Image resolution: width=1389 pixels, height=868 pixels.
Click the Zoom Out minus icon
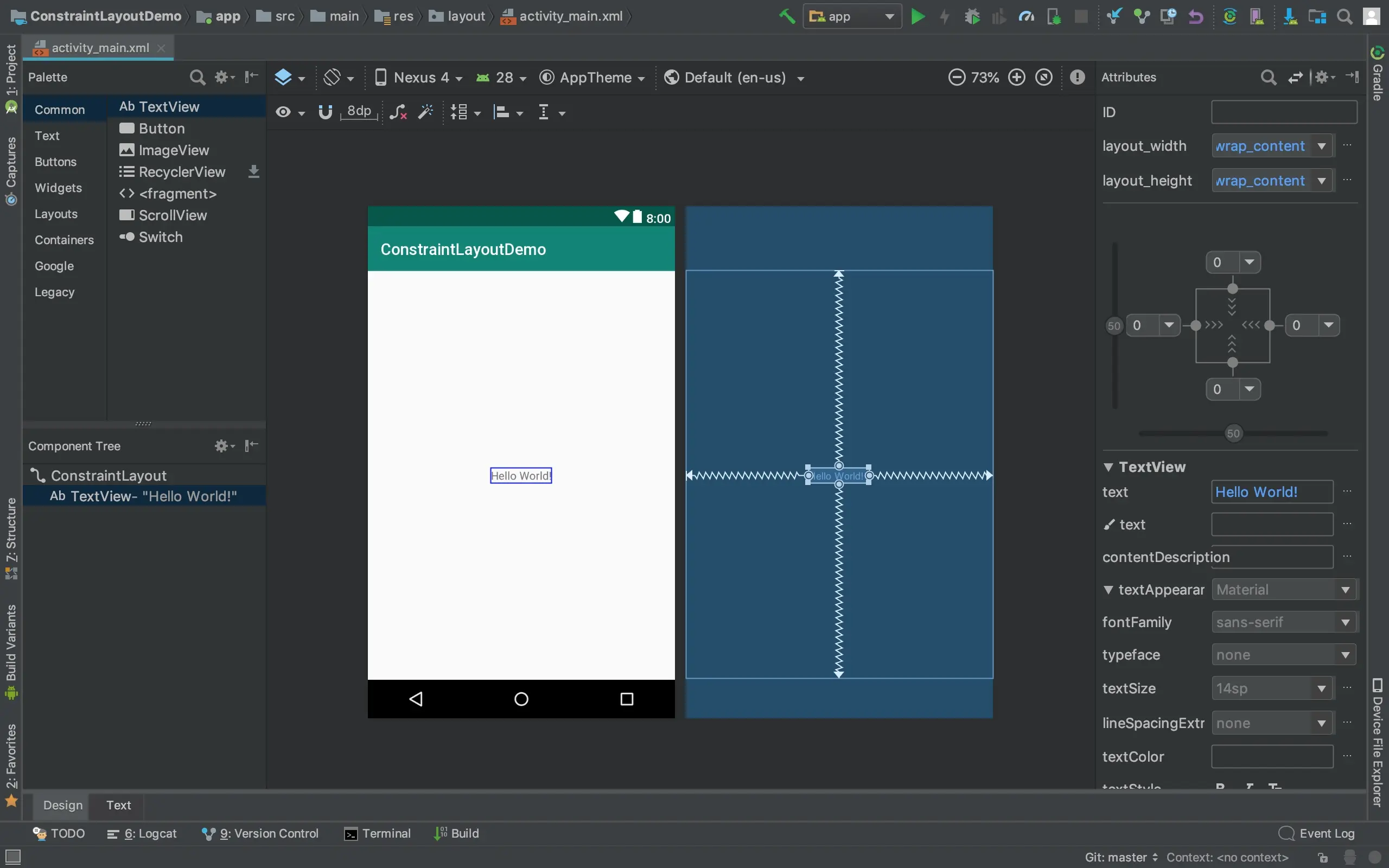tap(956, 78)
